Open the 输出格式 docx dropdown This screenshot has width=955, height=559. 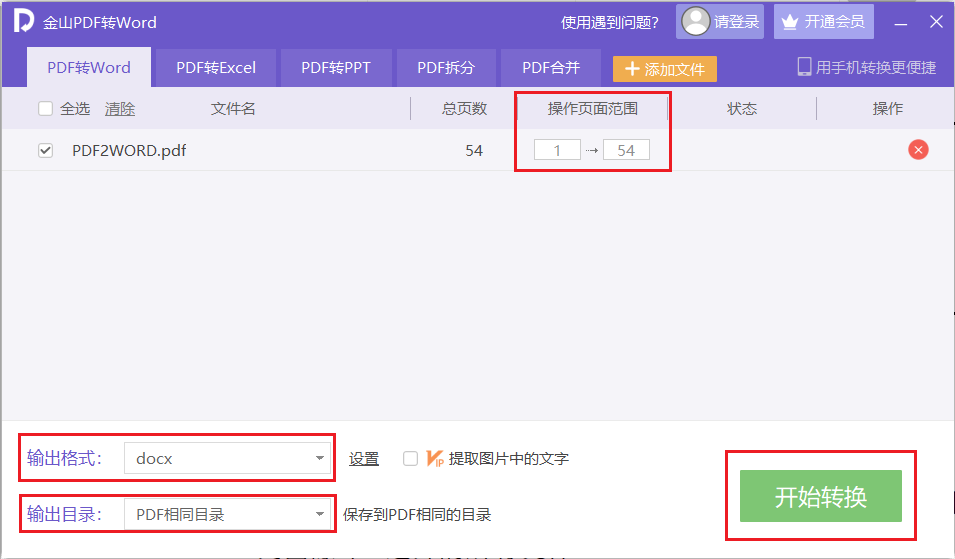(227, 458)
